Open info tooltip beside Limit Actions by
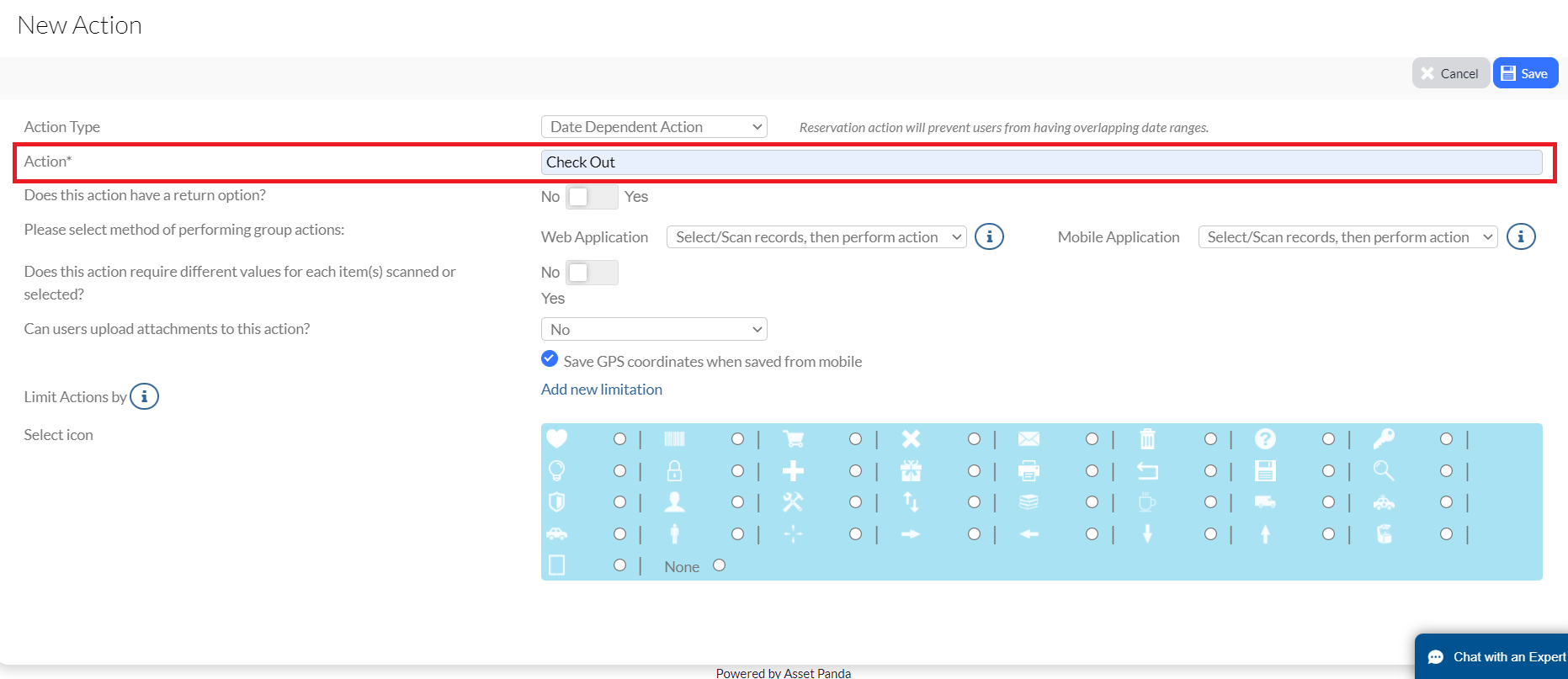1568x679 pixels. click(x=144, y=396)
